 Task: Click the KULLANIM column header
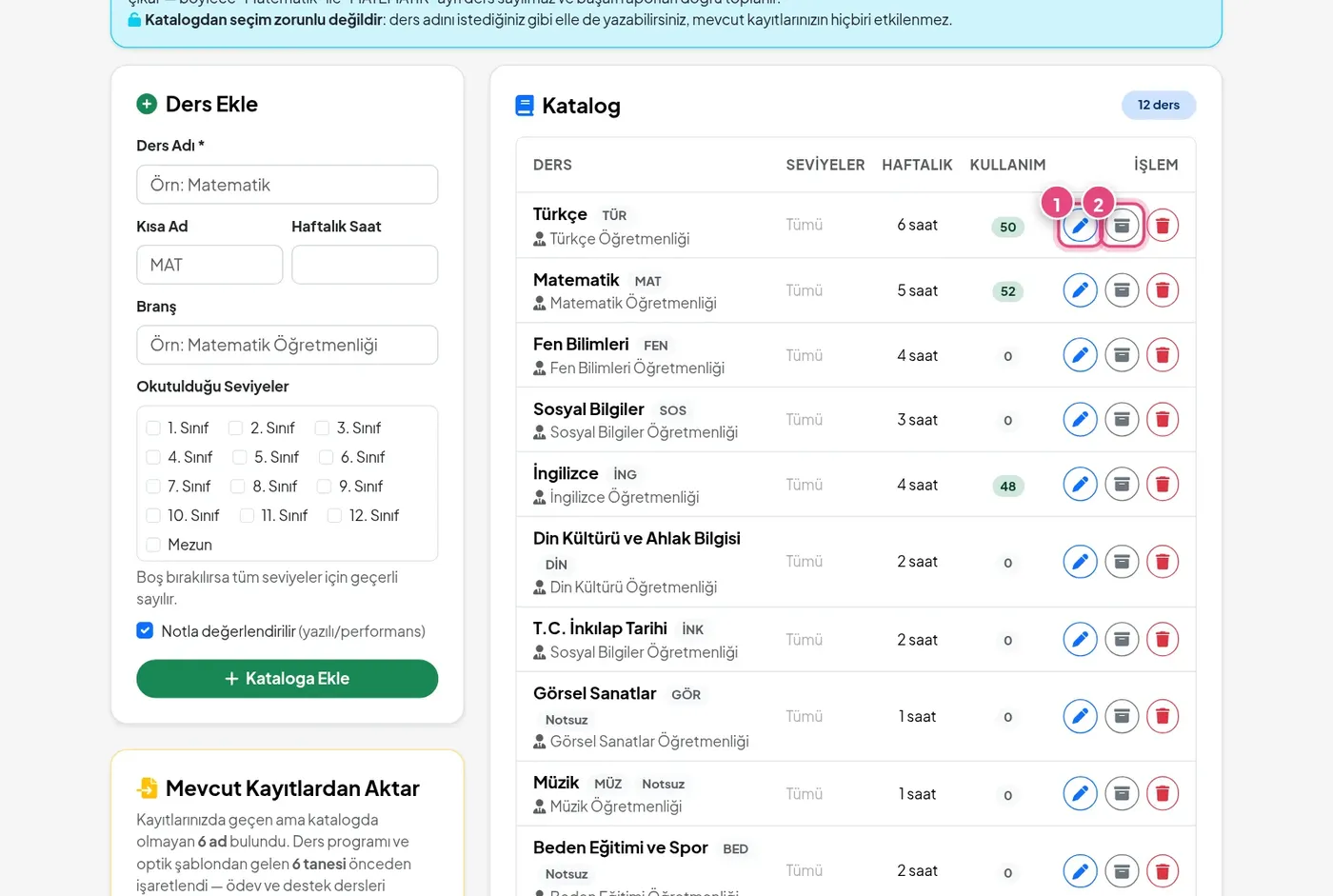[x=1007, y=165]
